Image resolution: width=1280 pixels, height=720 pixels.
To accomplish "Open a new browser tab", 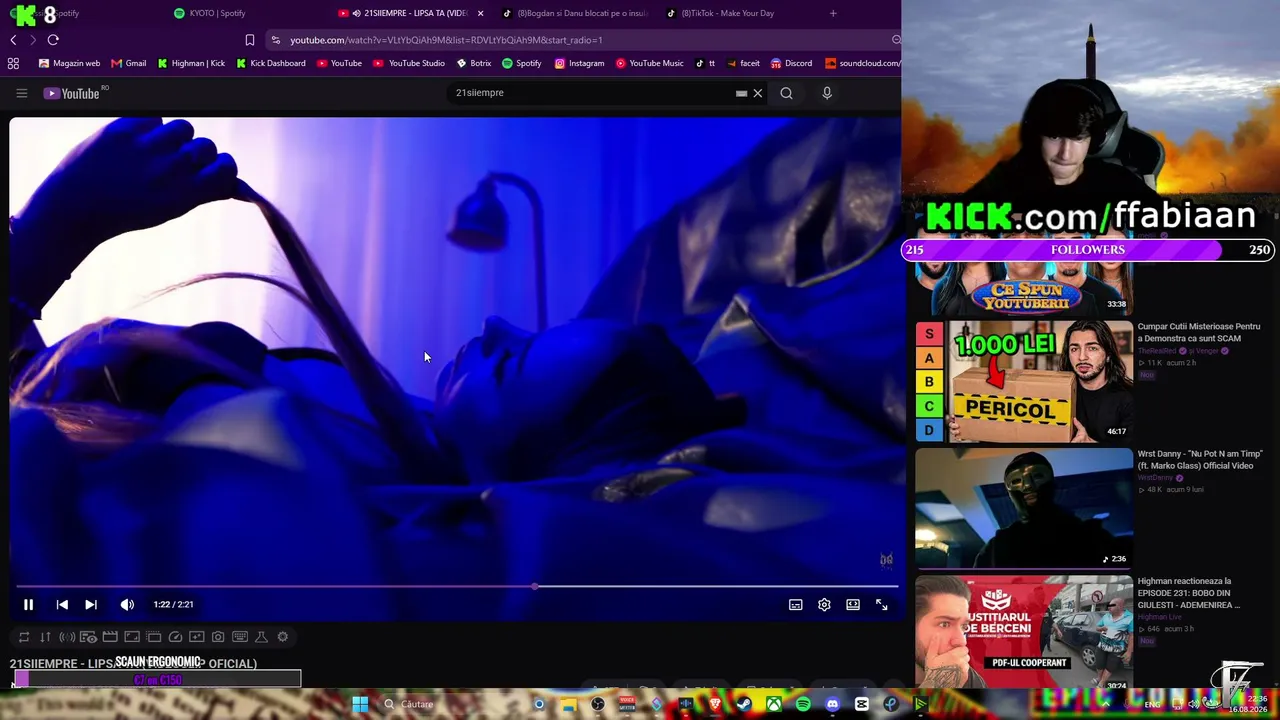I will click(833, 13).
